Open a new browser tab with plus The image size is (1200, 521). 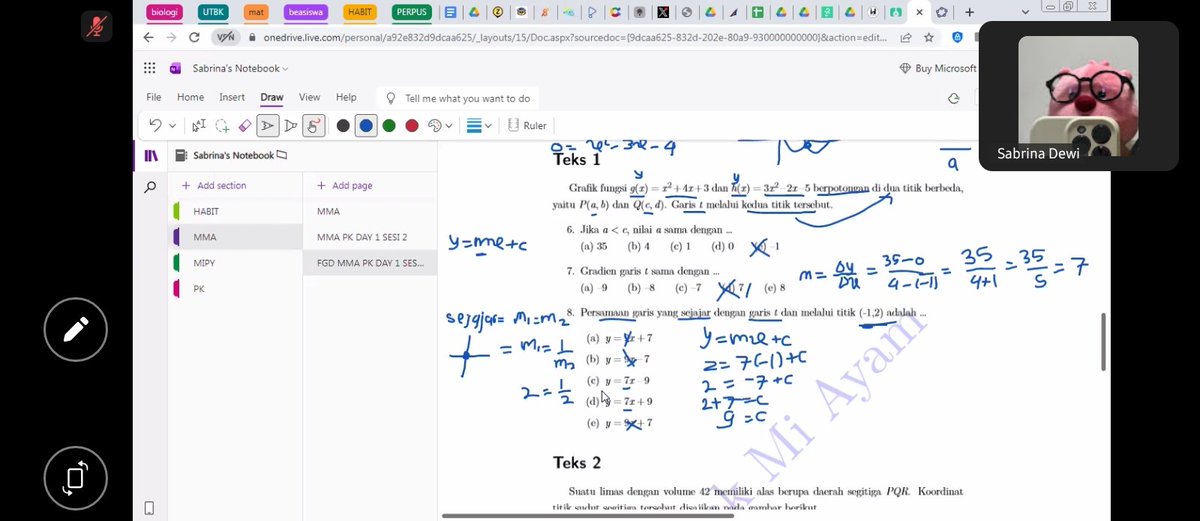pos(969,12)
